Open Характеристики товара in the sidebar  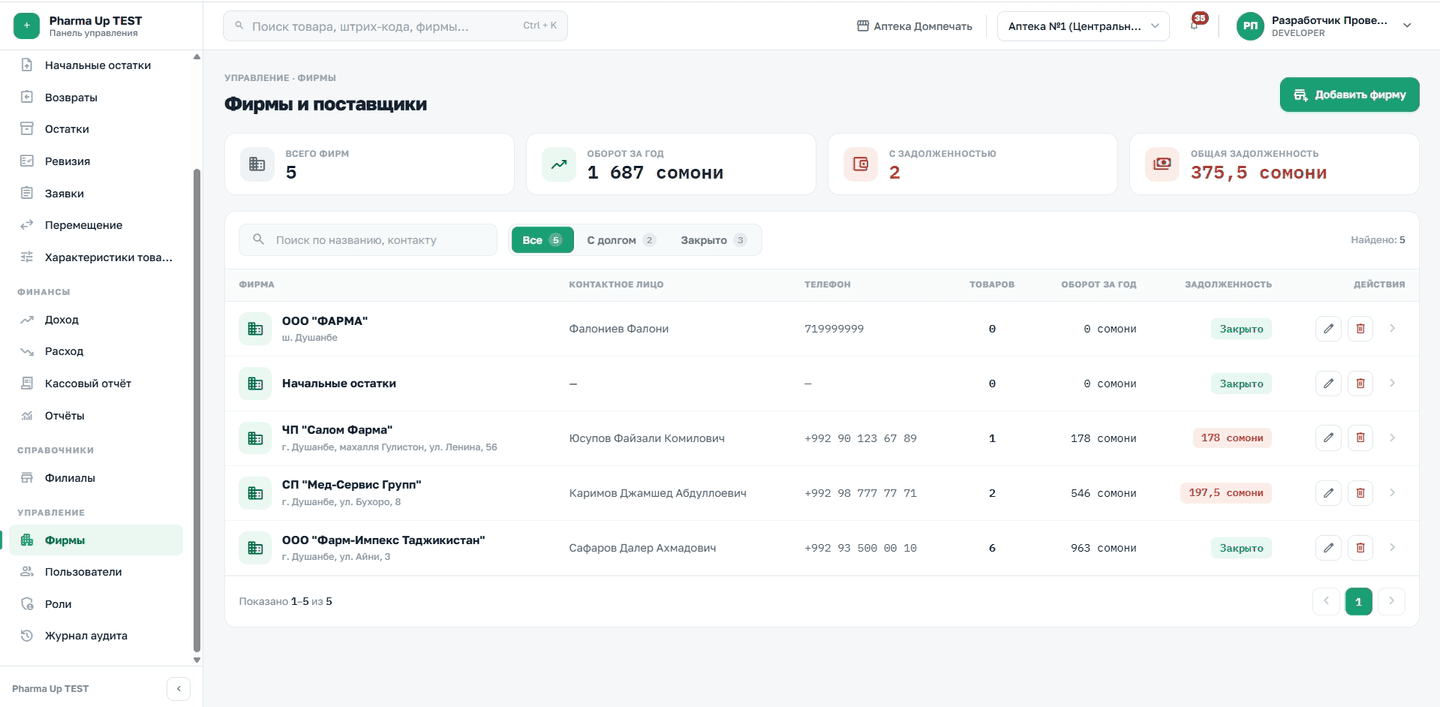tap(96, 257)
